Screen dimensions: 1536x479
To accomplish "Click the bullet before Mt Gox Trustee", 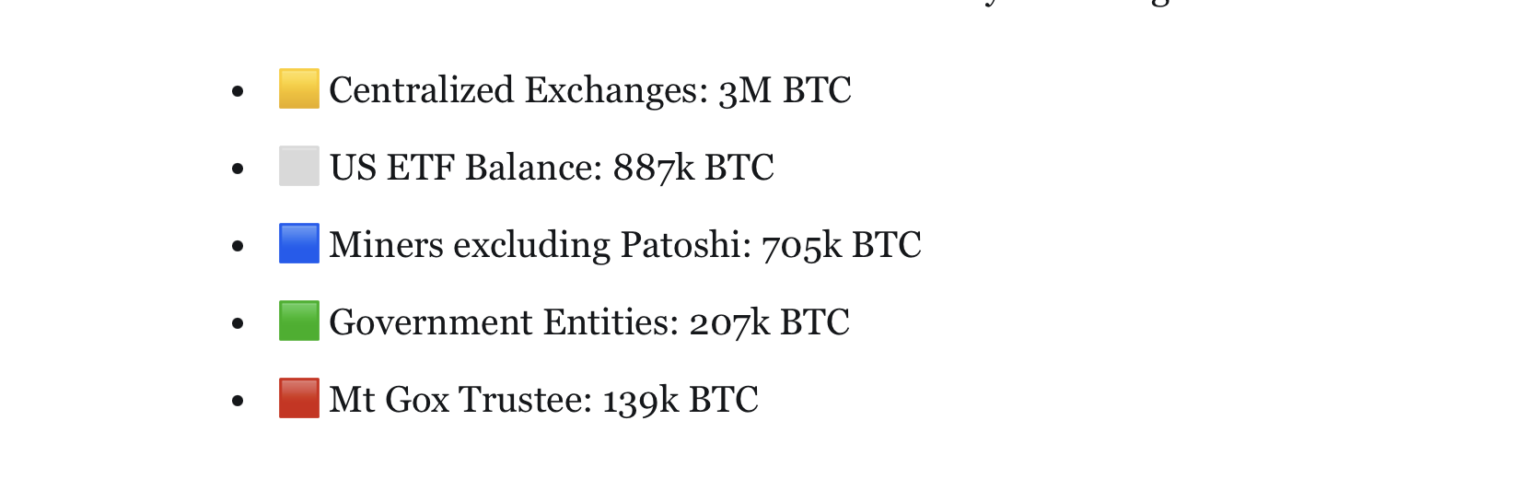I will (237, 401).
